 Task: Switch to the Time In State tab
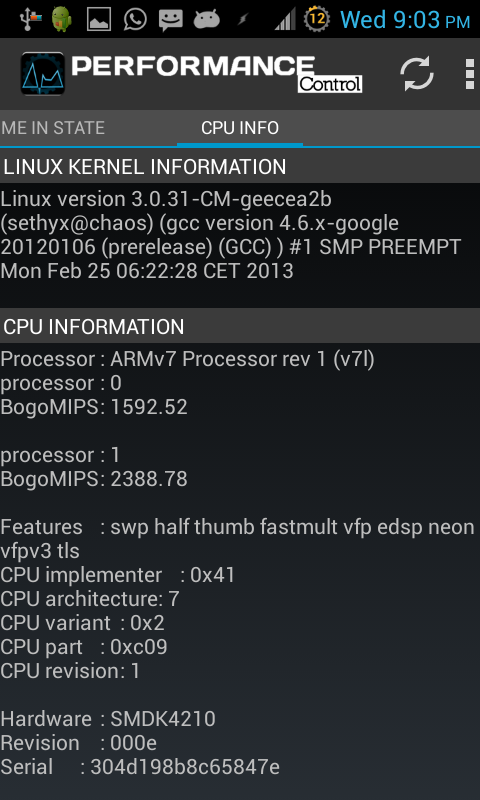tap(53, 128)
